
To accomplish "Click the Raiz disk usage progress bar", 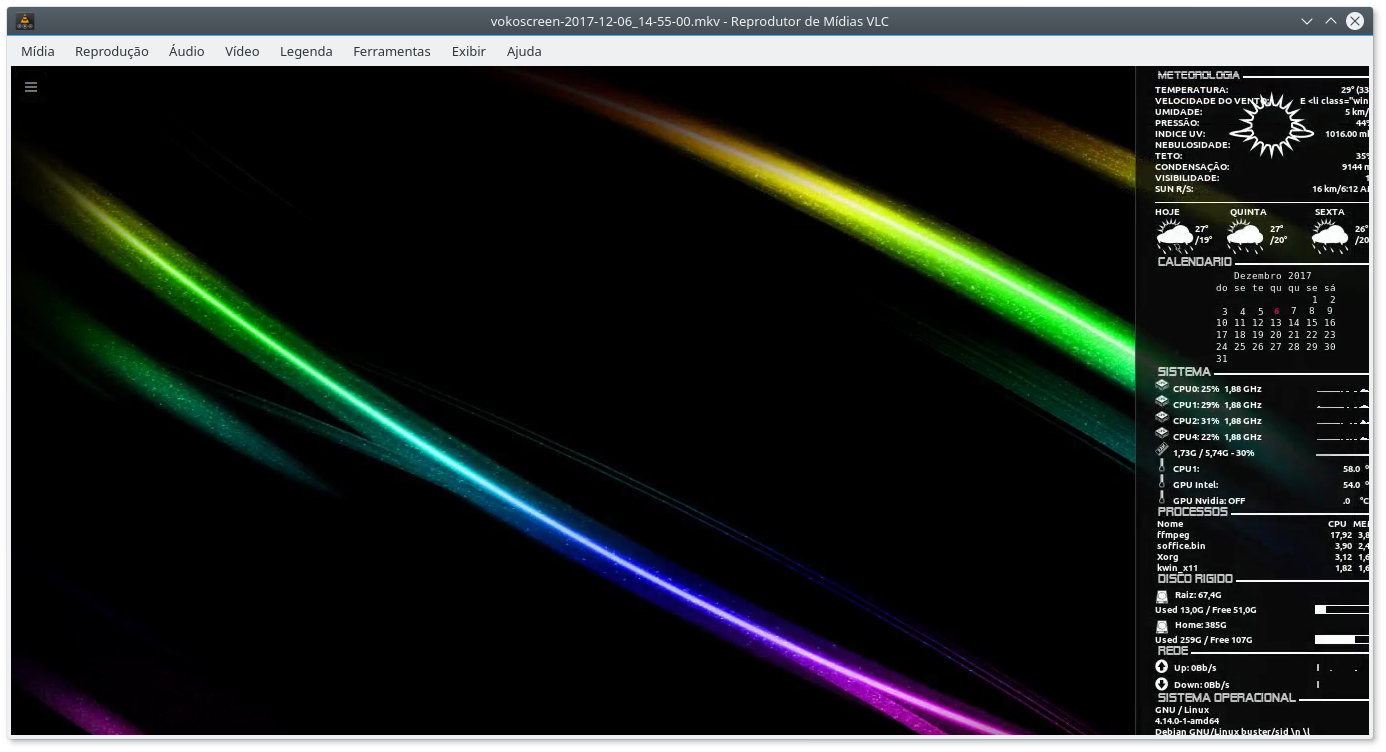I will pos(1340,608).
